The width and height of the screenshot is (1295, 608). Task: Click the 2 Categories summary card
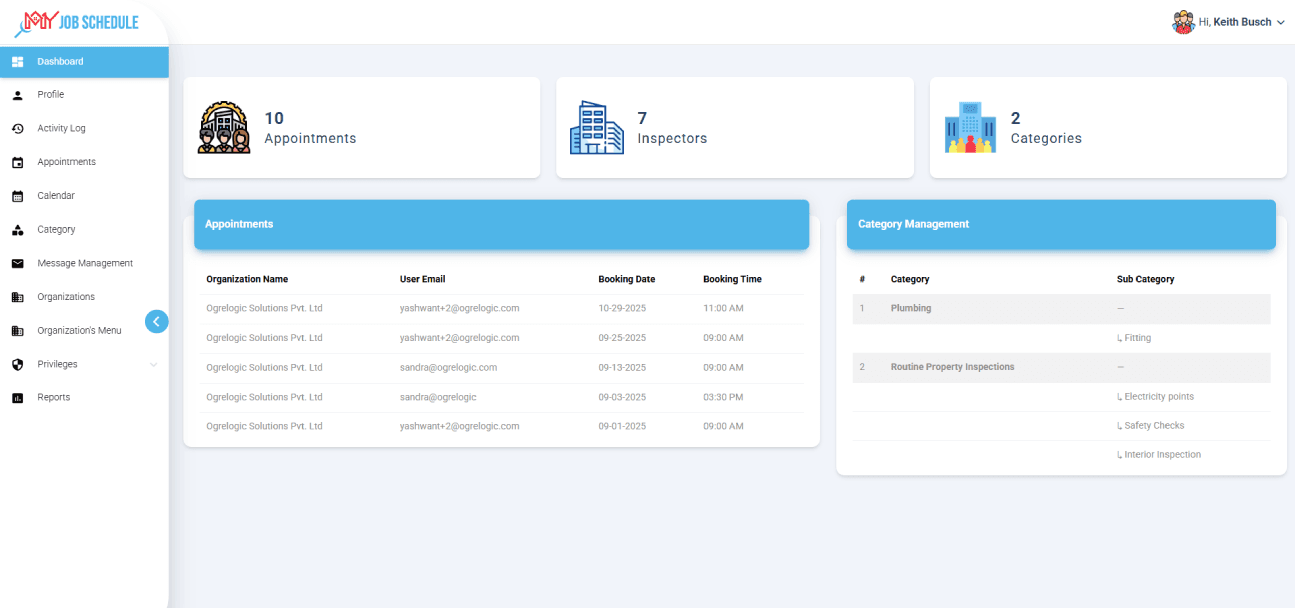(x=1107, y=128)
